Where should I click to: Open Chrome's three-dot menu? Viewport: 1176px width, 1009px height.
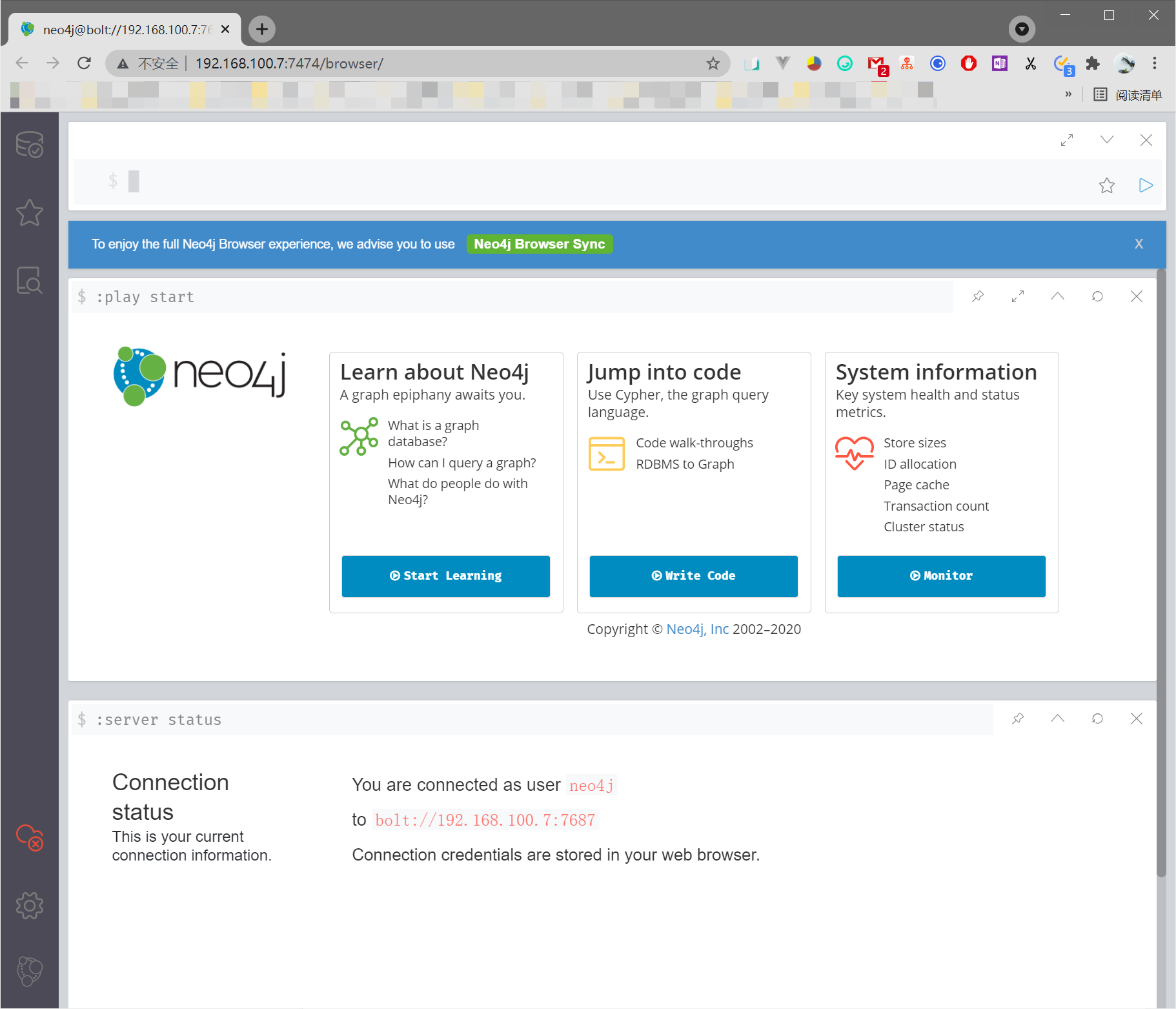tap(1155, 63)
